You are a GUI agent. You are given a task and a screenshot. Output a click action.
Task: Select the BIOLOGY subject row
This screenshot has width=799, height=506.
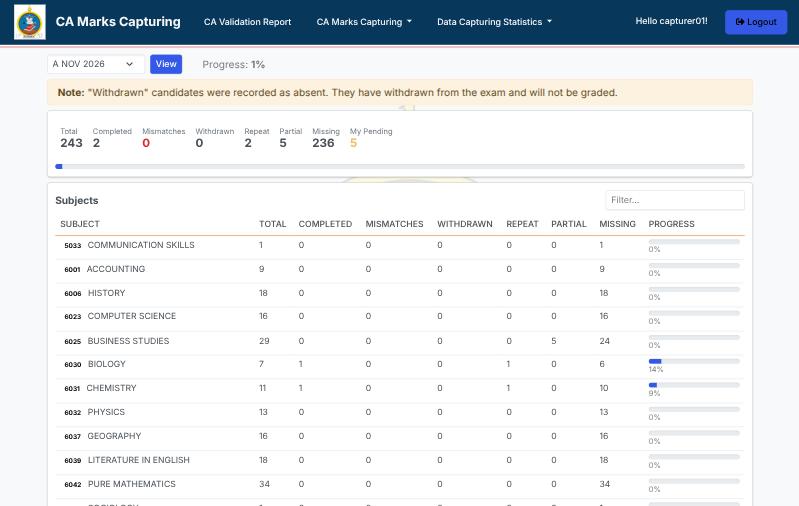tap(400, 366)
